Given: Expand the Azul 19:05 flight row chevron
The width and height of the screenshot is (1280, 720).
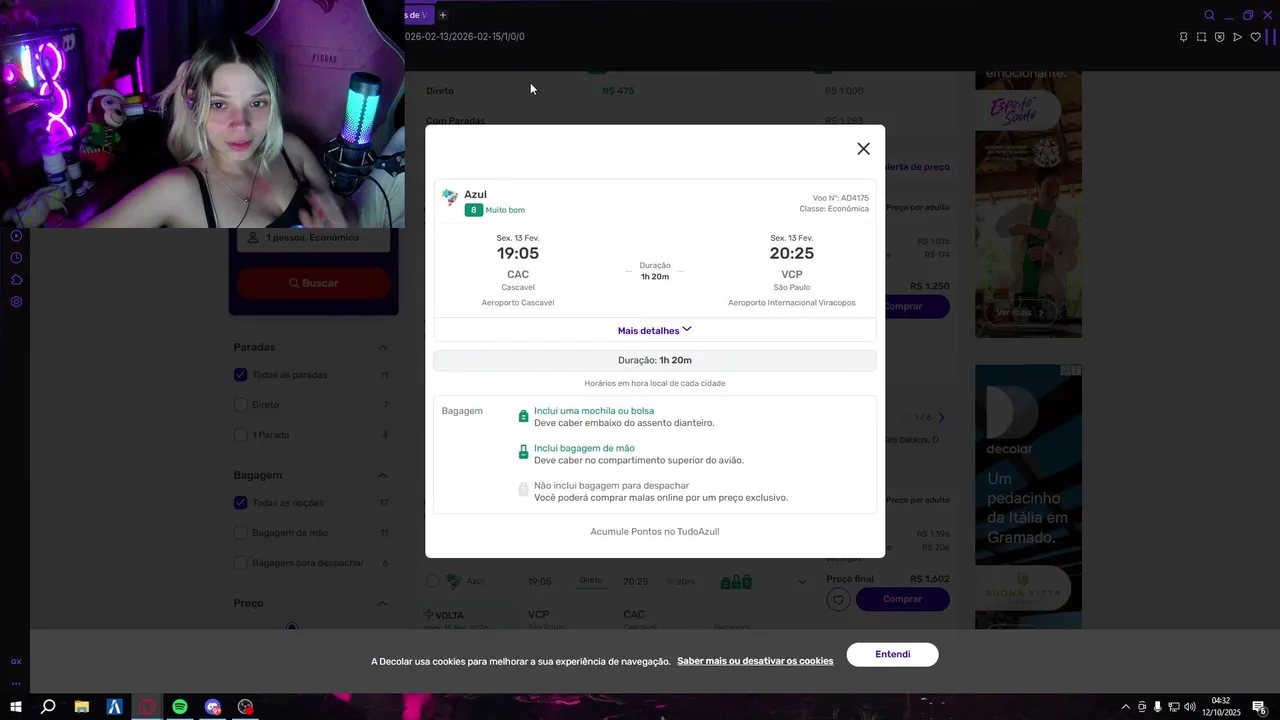Looking at the screenshot, I should pyautogui.click(x=802, y=582).
